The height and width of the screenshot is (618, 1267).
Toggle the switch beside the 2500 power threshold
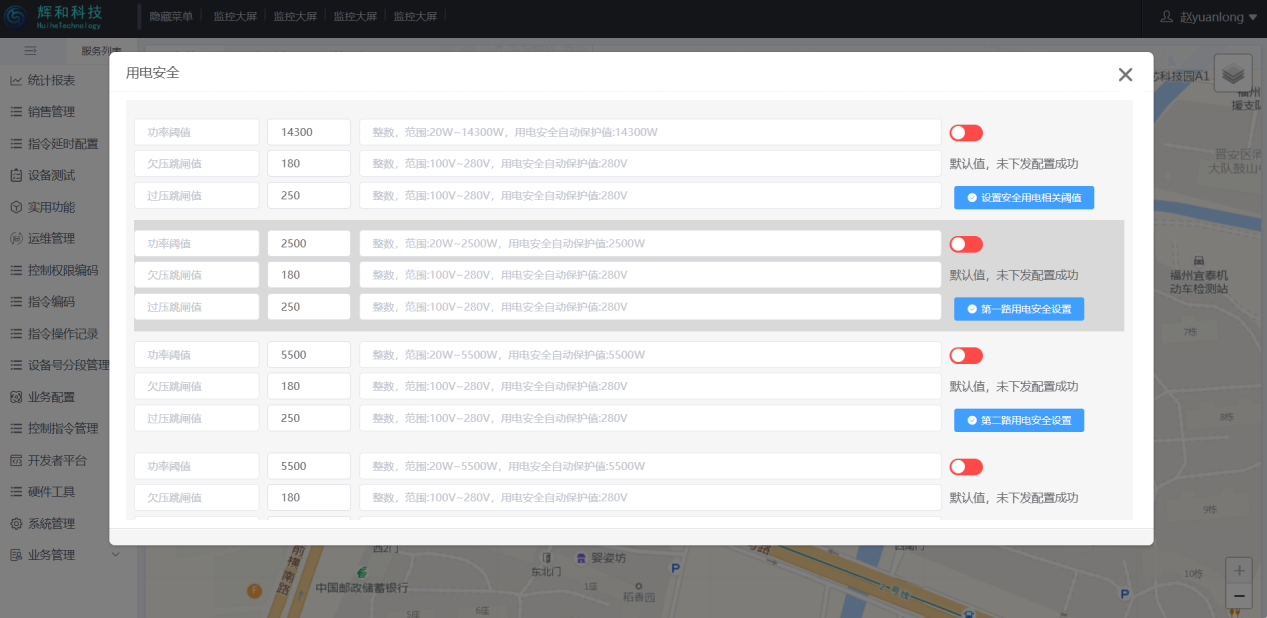click(x=966, y=244)
